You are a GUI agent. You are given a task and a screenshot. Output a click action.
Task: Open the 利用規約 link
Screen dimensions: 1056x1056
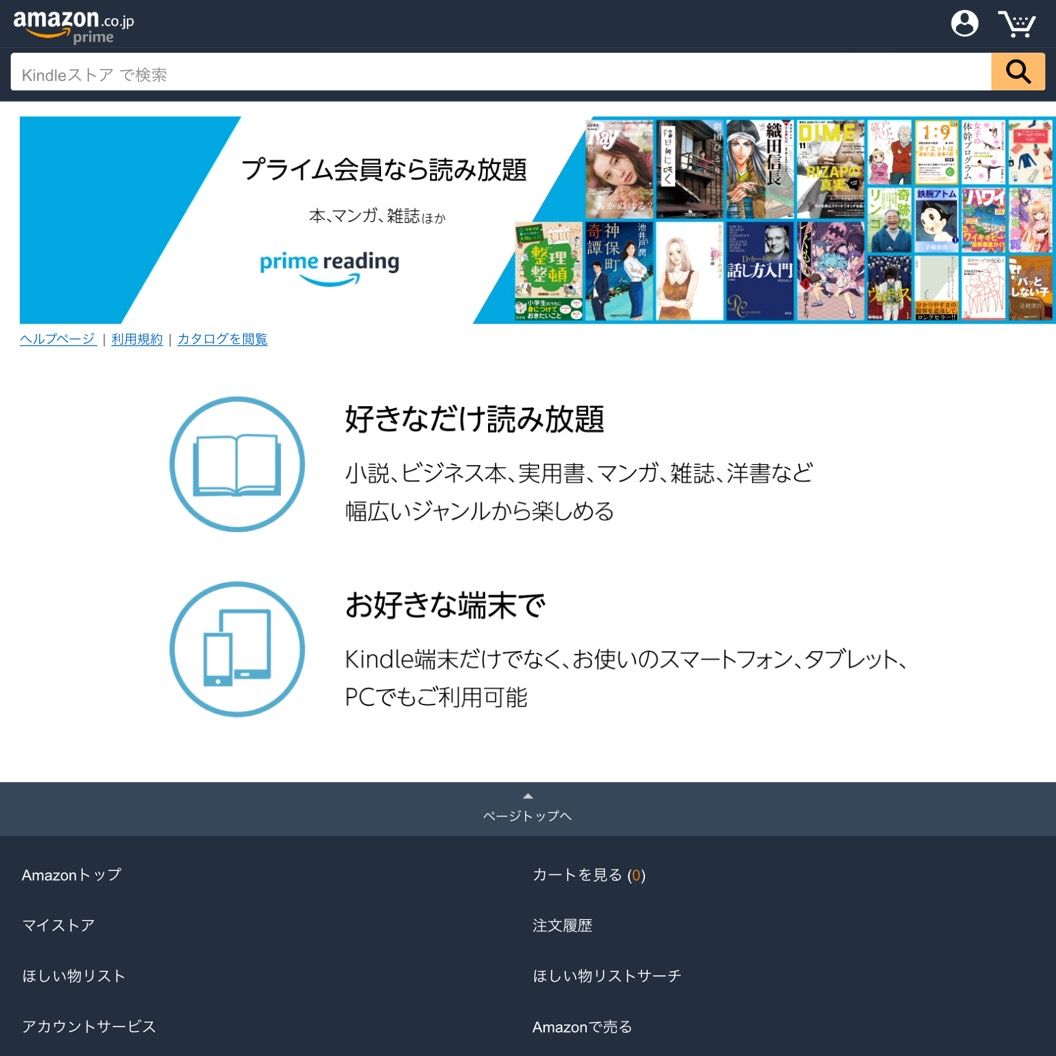point(137,339)
